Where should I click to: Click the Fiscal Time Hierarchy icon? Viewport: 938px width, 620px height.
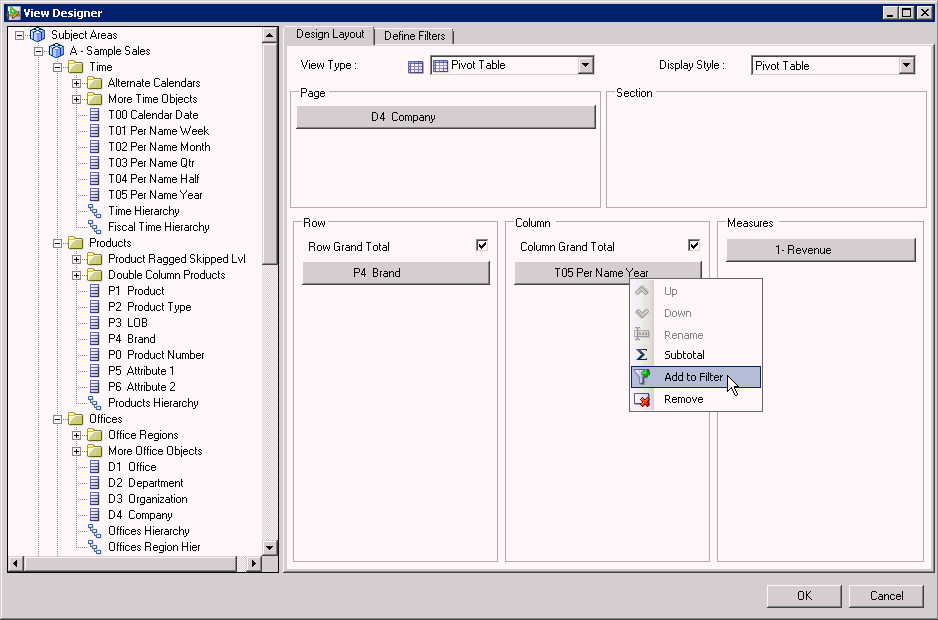[95, 227]
